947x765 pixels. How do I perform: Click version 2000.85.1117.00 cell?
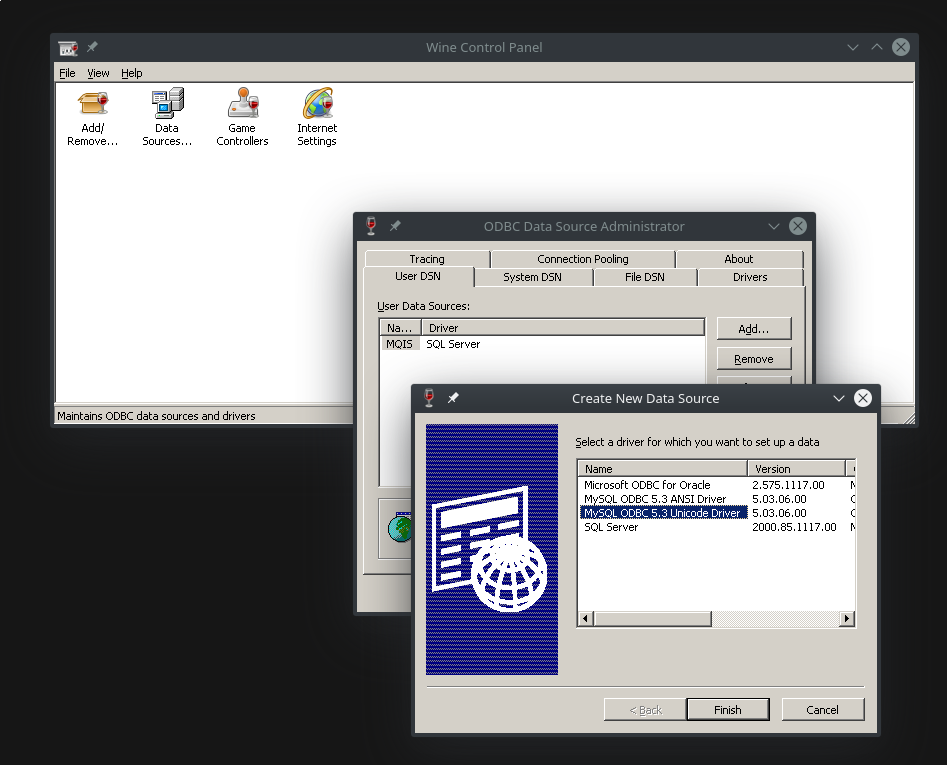(x=794, y=527)
